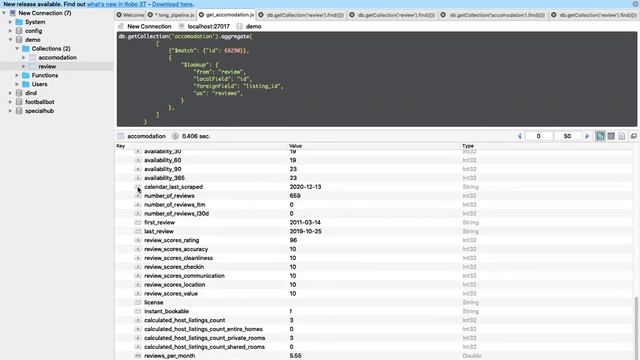
Task: Click the accomodation collection icon above results
Action: [x=121, y=136]
